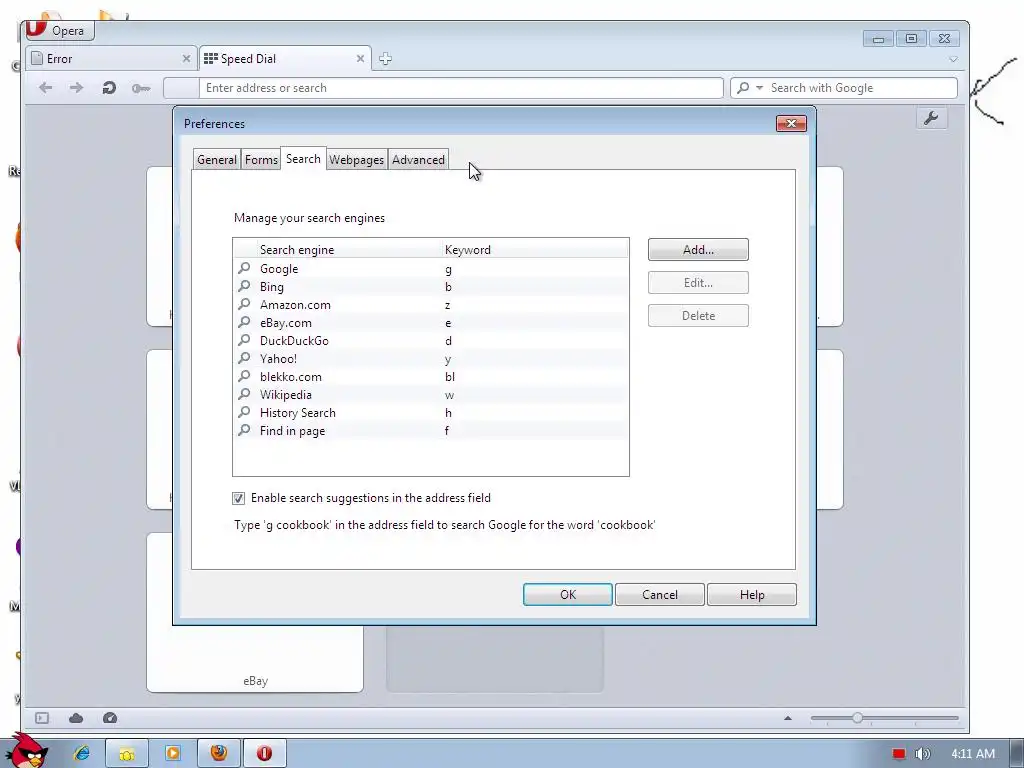Viewport: 1024px width, 768px height.
Task: Click the Keyword column header
Action: 536,249
